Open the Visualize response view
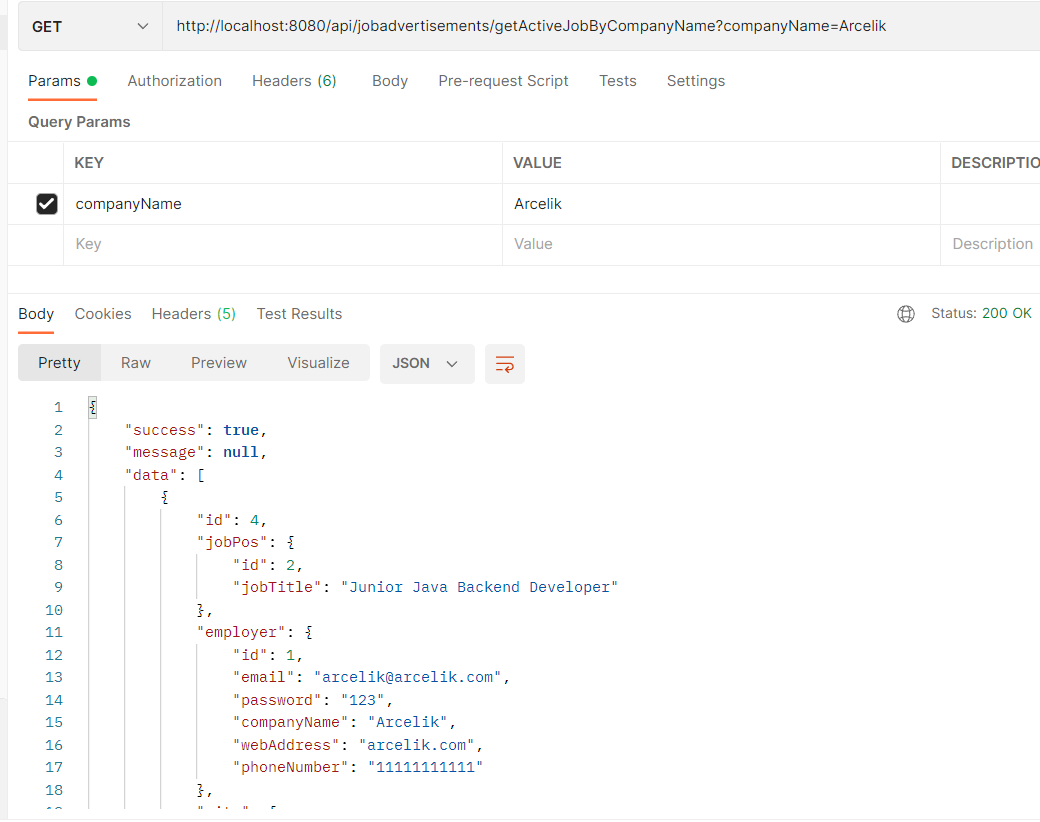 (x=318, y=363)
